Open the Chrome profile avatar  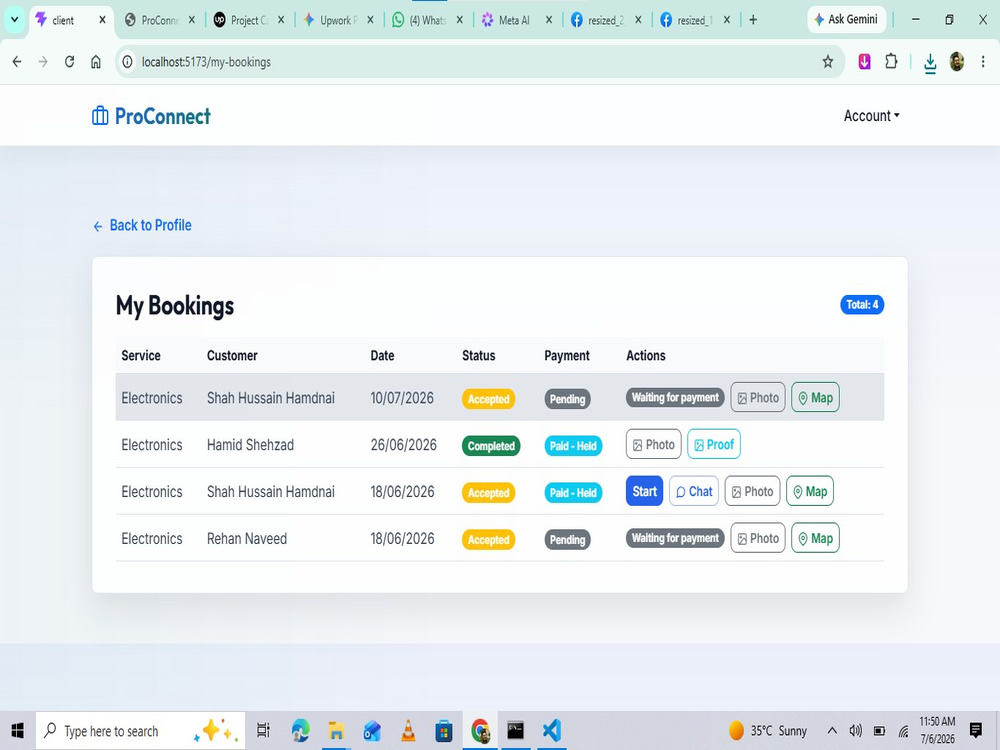click(x=957, y=62)
